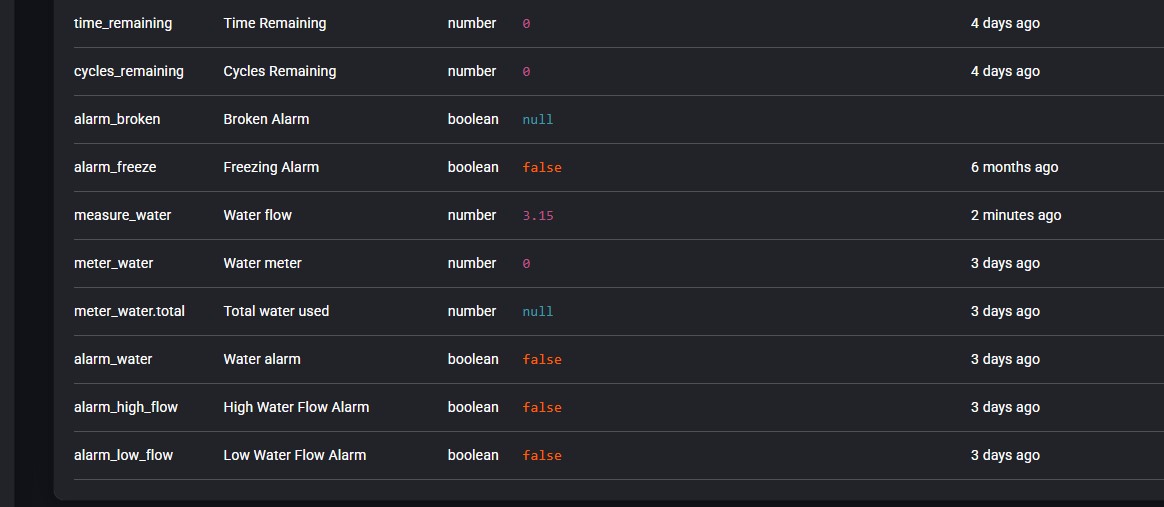Select the false value of Freezing Alarm
The image size is (1164, 507).
[x=541, y=168]
